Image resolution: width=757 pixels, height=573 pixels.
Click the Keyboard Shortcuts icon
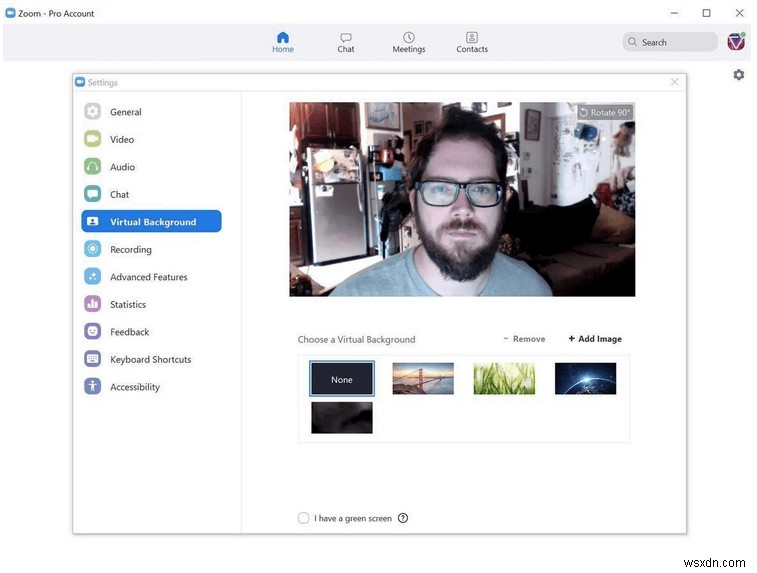92,359
